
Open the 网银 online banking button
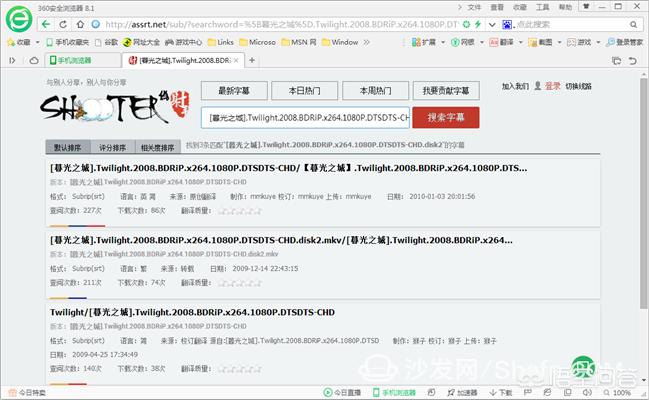click(463, 42)
